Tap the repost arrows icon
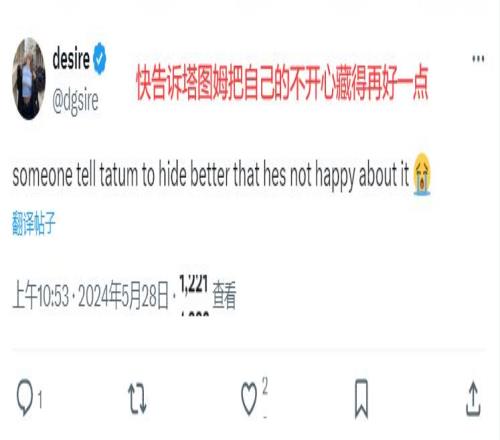 (137, 399)
